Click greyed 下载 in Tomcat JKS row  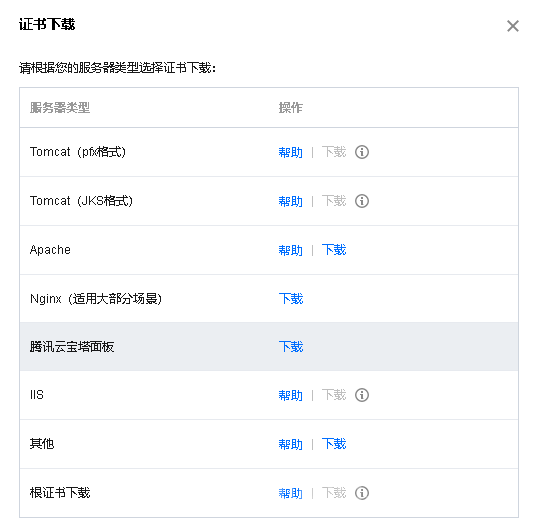pyautogui.click(x=334, y=201)
